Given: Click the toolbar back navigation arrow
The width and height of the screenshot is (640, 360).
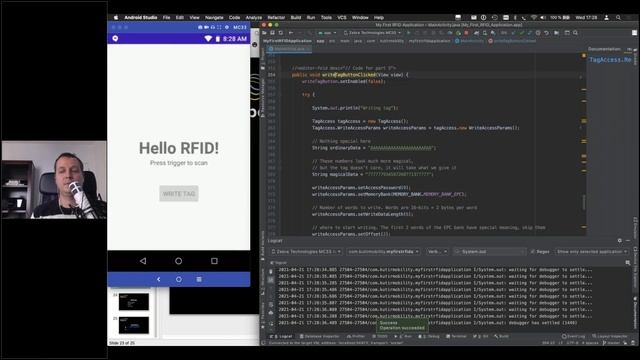Looking at the screenshot, I should [x=291, y=33].
